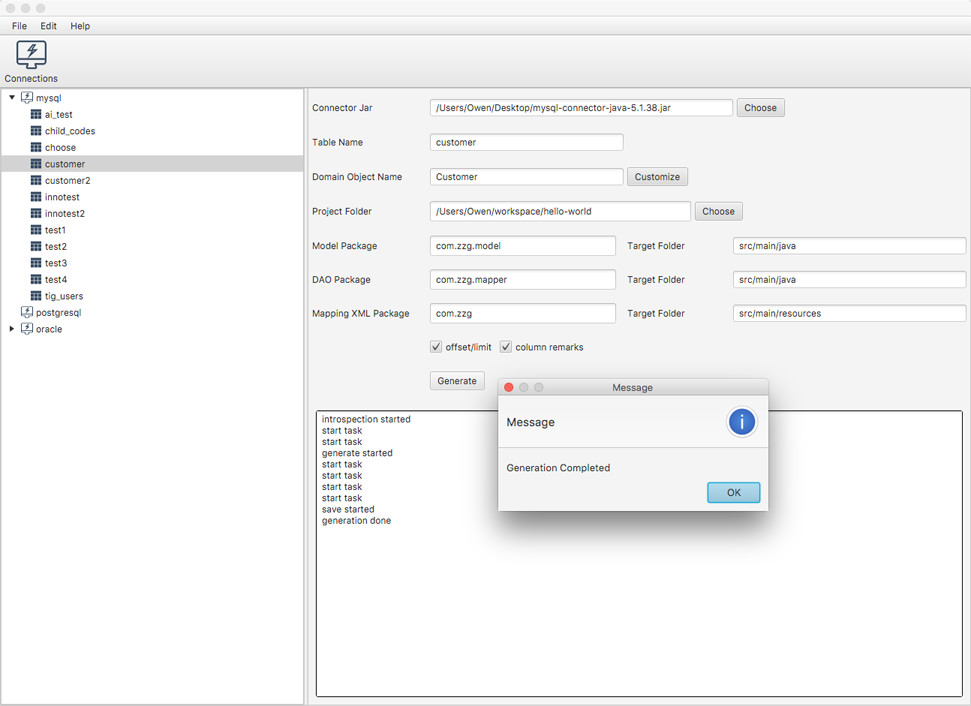The width and height of the screenshot is (971, 706).
Task: Click the child_codes table icon
Action: [x=36, y=131]
